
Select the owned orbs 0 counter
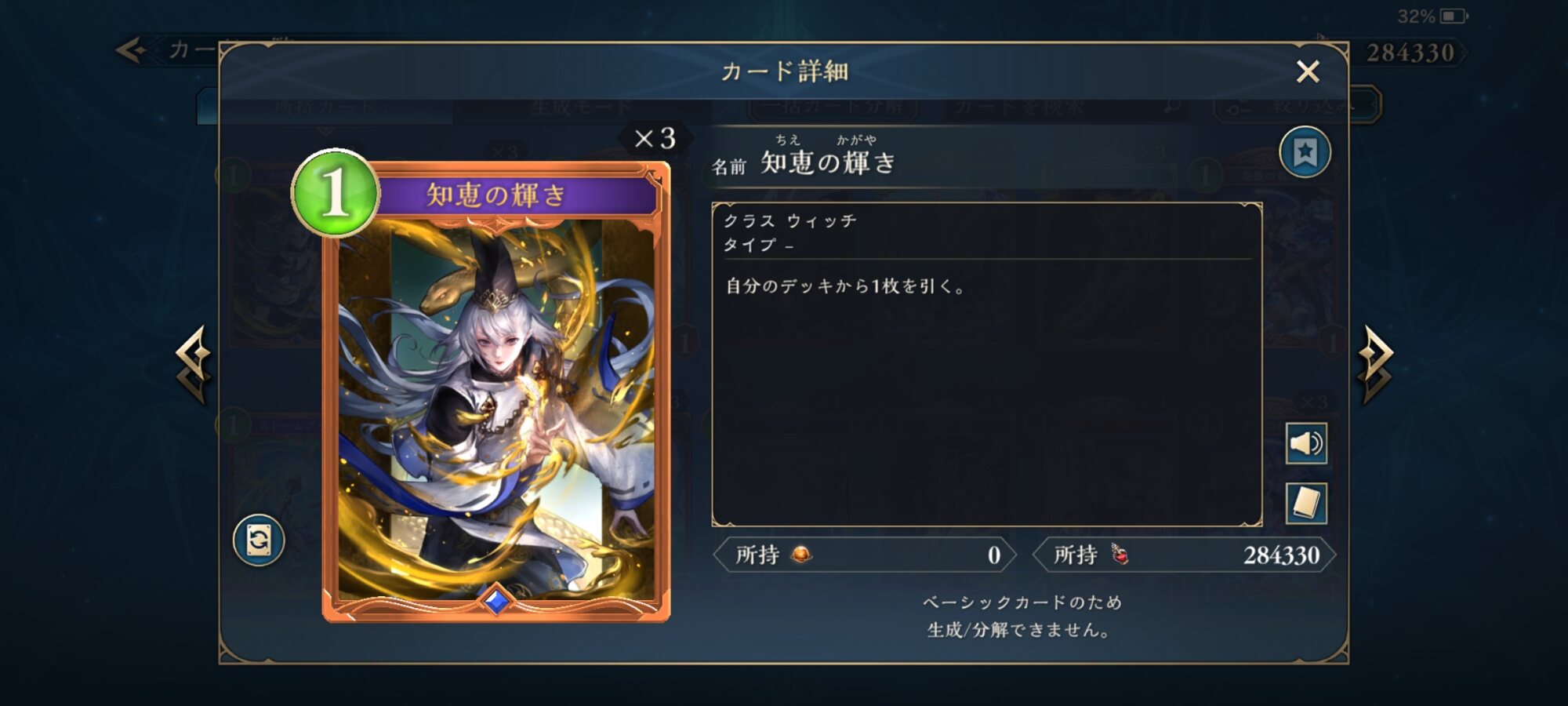pyautogui.click(x=865, y=555)
